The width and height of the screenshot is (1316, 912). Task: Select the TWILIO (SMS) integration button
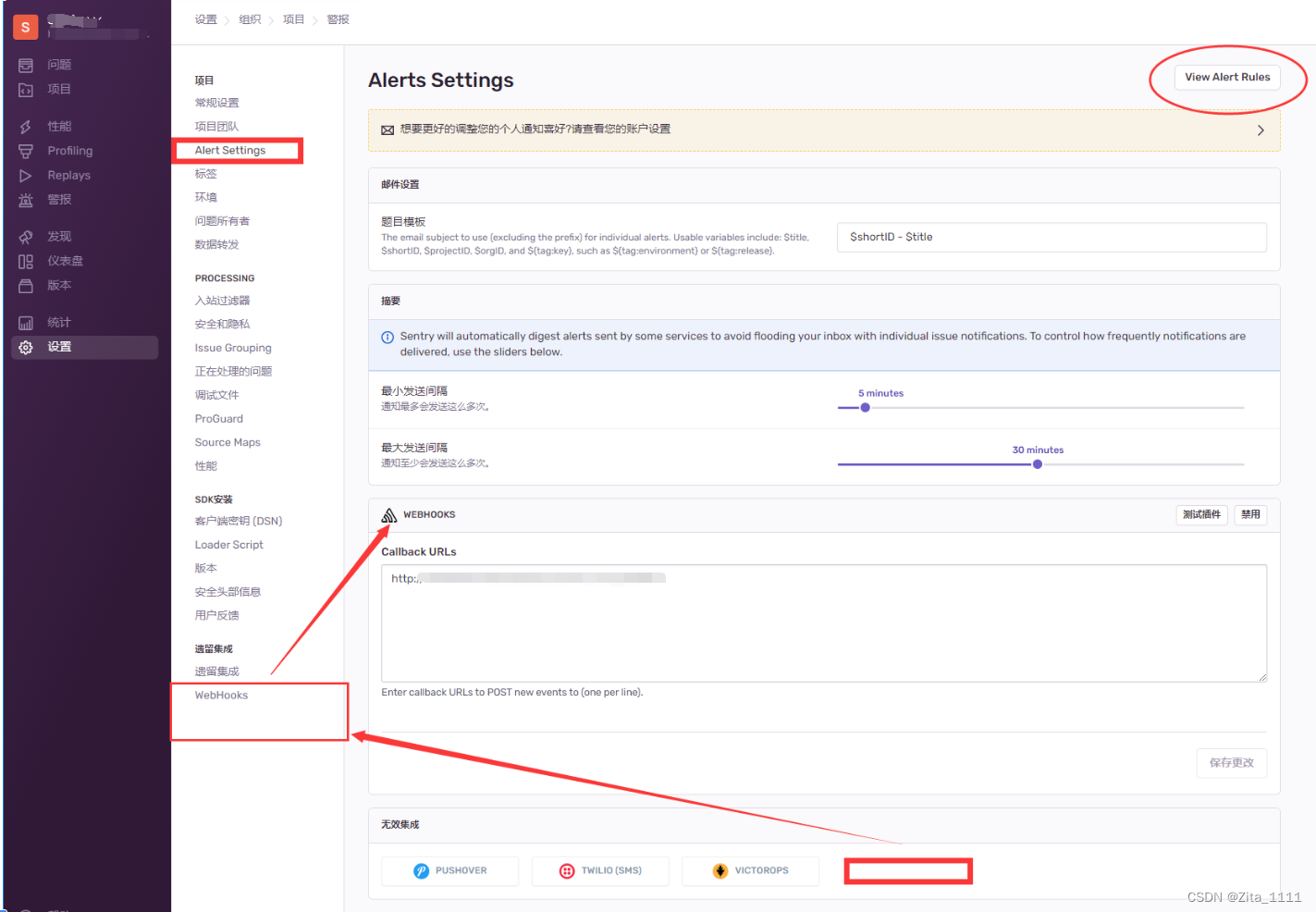tap(600, 870)
